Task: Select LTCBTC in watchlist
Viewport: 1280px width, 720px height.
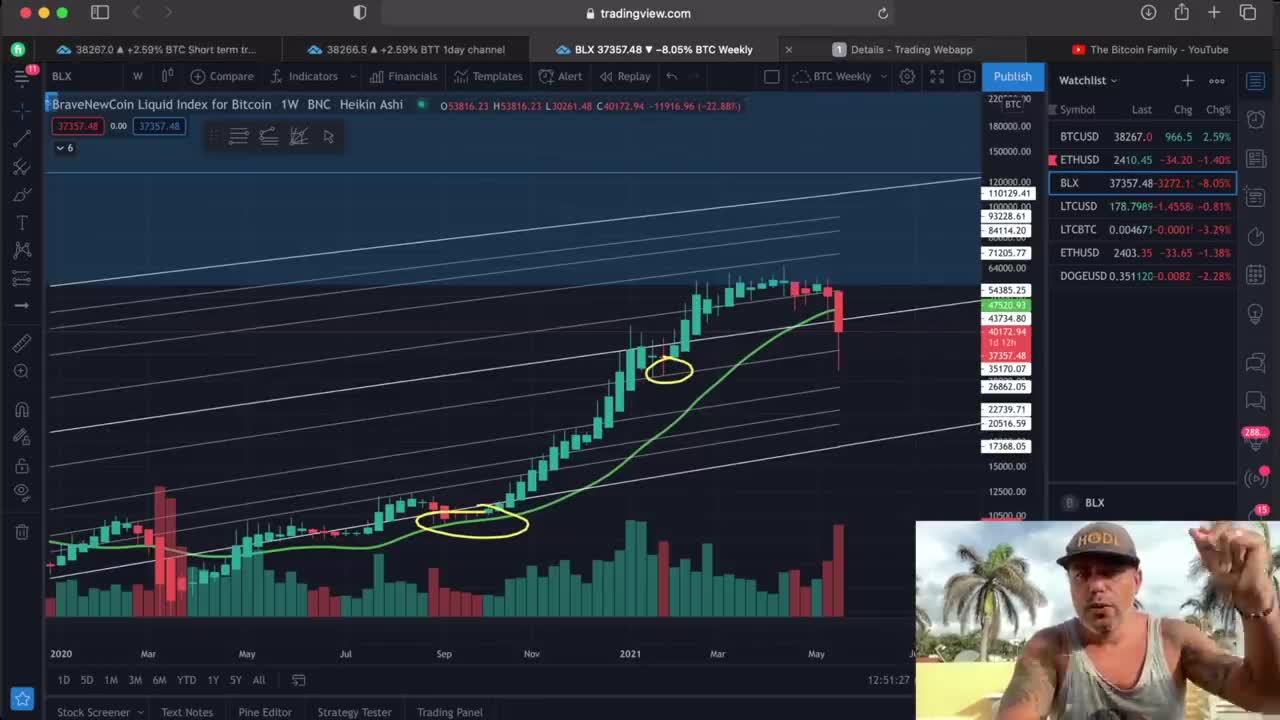Action: [1142, 229]
